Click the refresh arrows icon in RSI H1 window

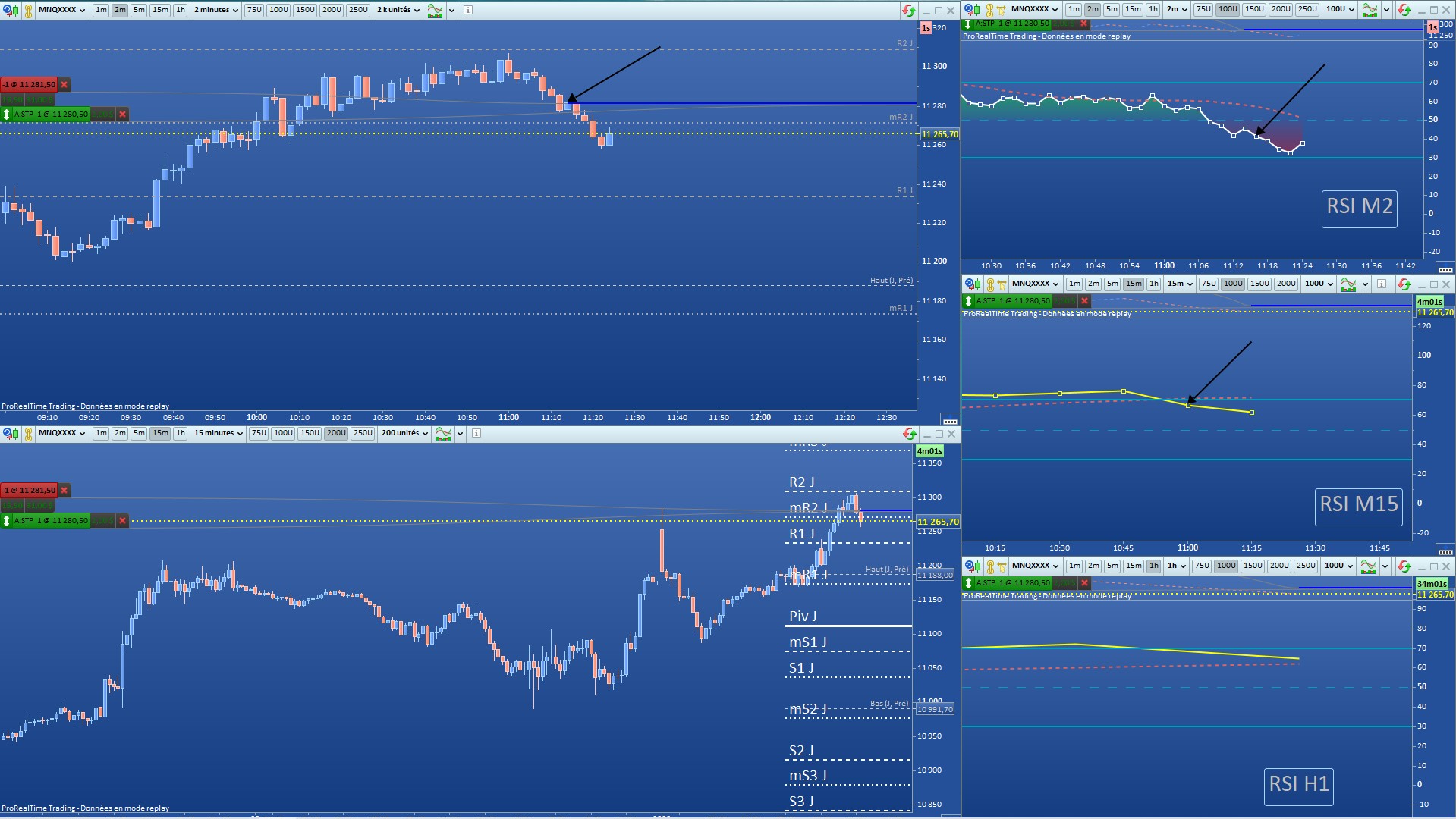click(x=1404, y=566)
